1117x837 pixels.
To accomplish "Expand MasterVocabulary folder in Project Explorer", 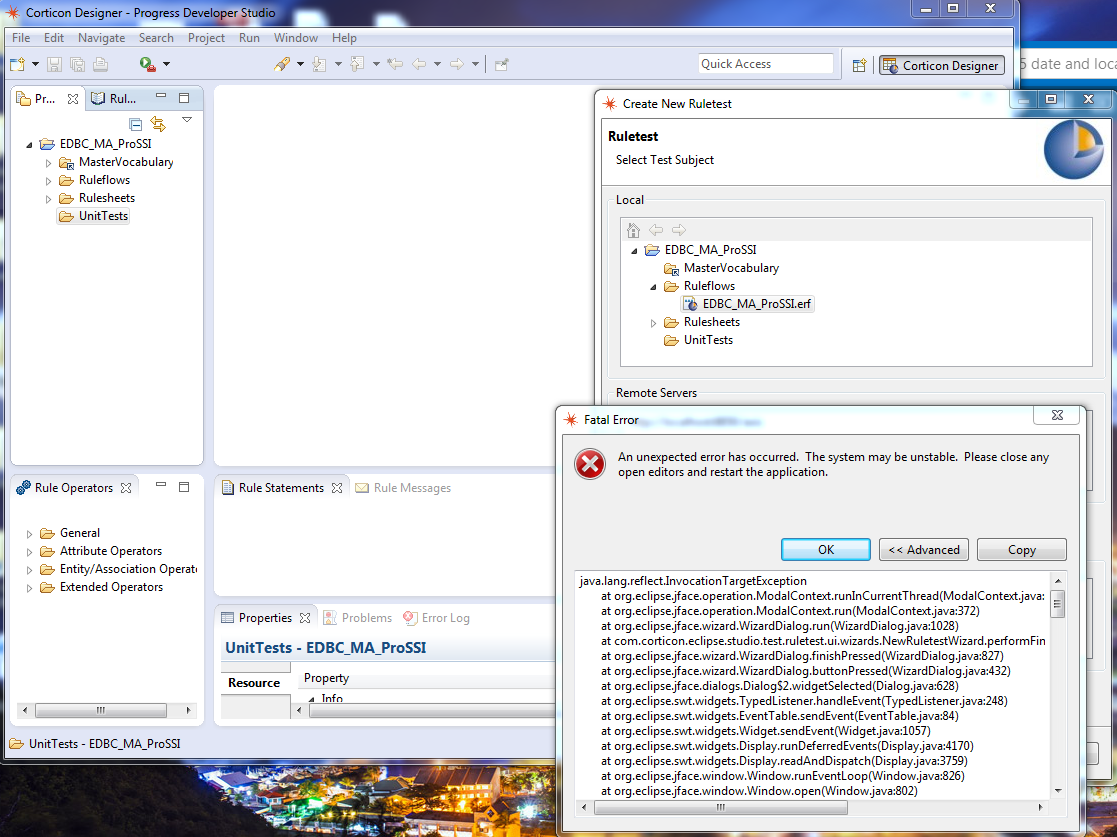I will coord(48,163).
